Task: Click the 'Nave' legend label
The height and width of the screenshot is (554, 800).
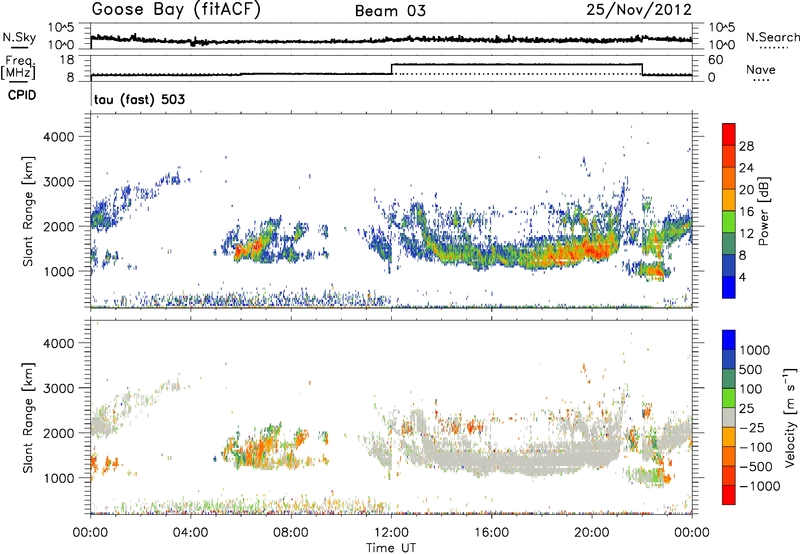Action: click(x=761, y=69)
